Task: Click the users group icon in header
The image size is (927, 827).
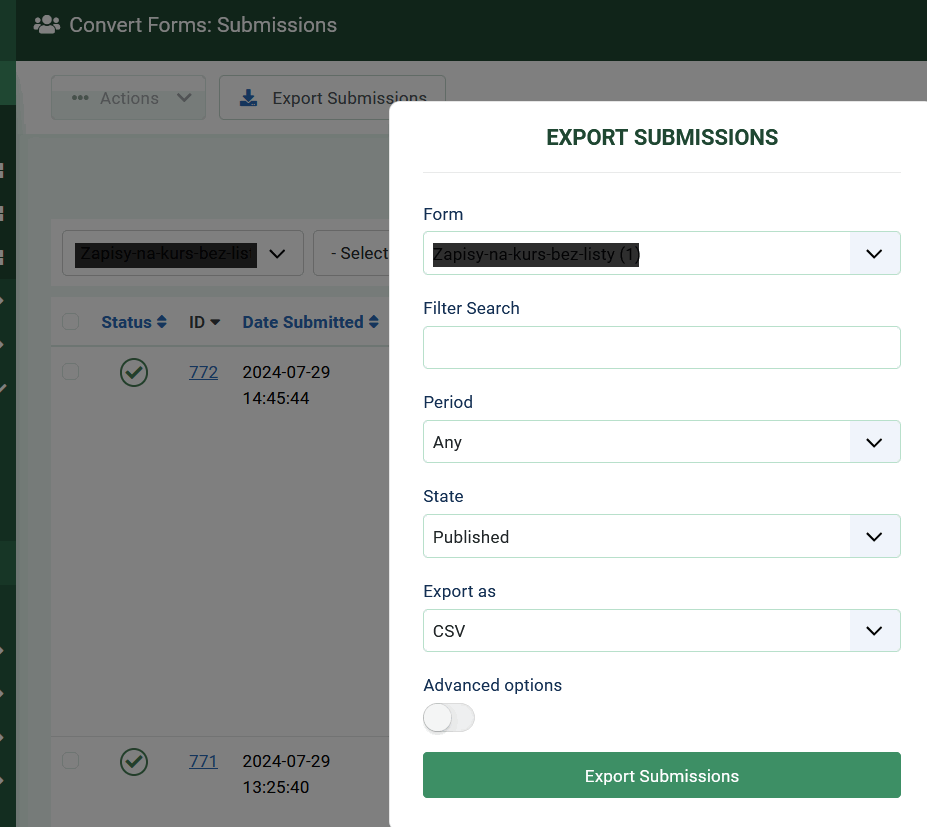Action: click(47, 25)
